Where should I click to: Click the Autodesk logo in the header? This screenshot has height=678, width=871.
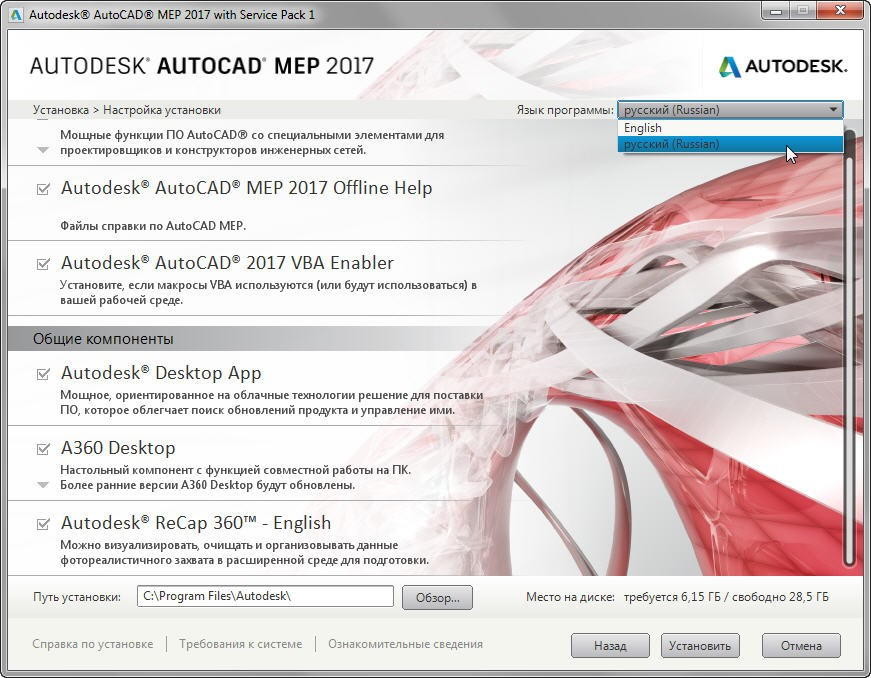(783, 67)
